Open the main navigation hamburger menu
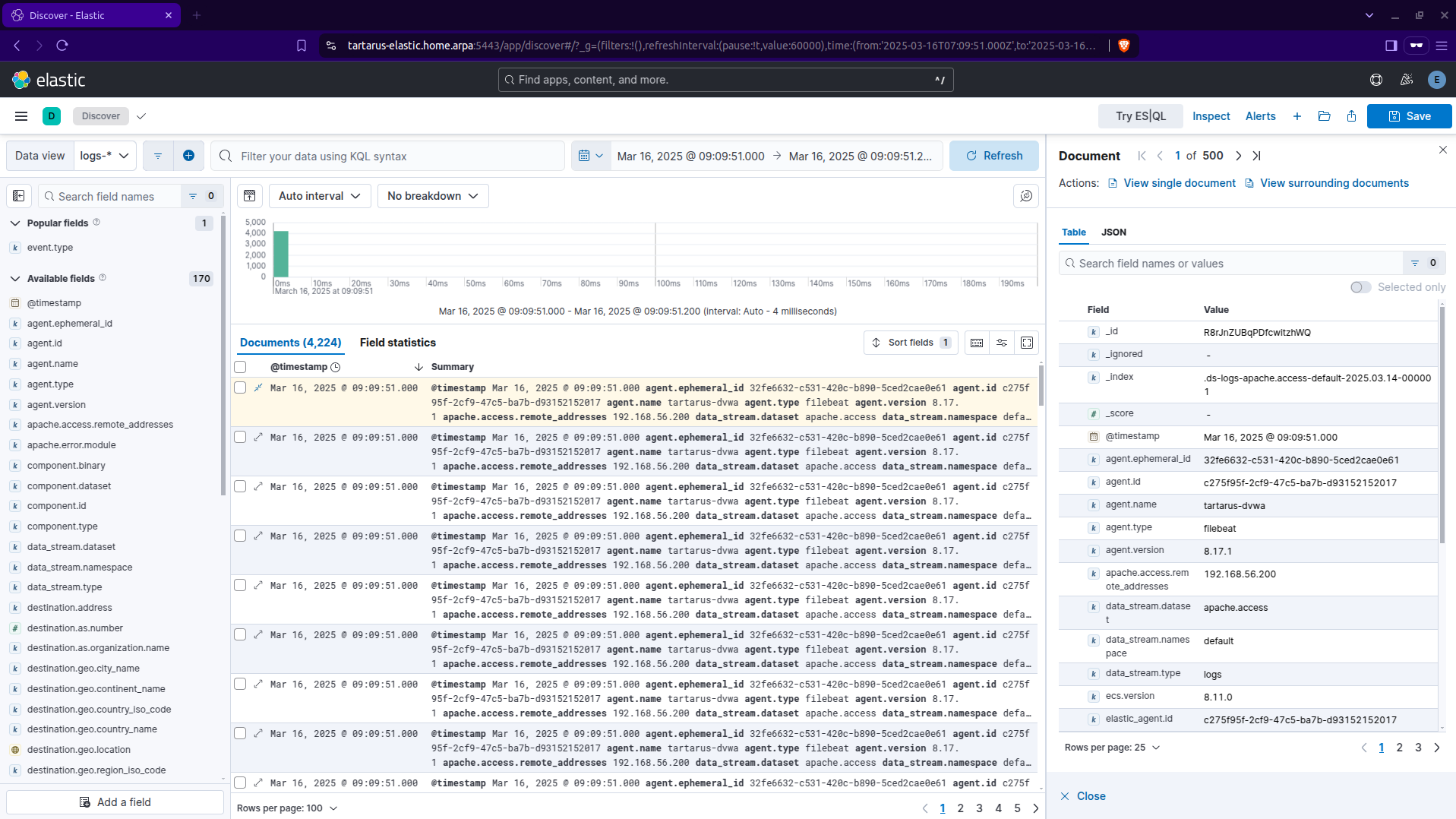Viewport: 1456px width, 819px height. point(21,116)
